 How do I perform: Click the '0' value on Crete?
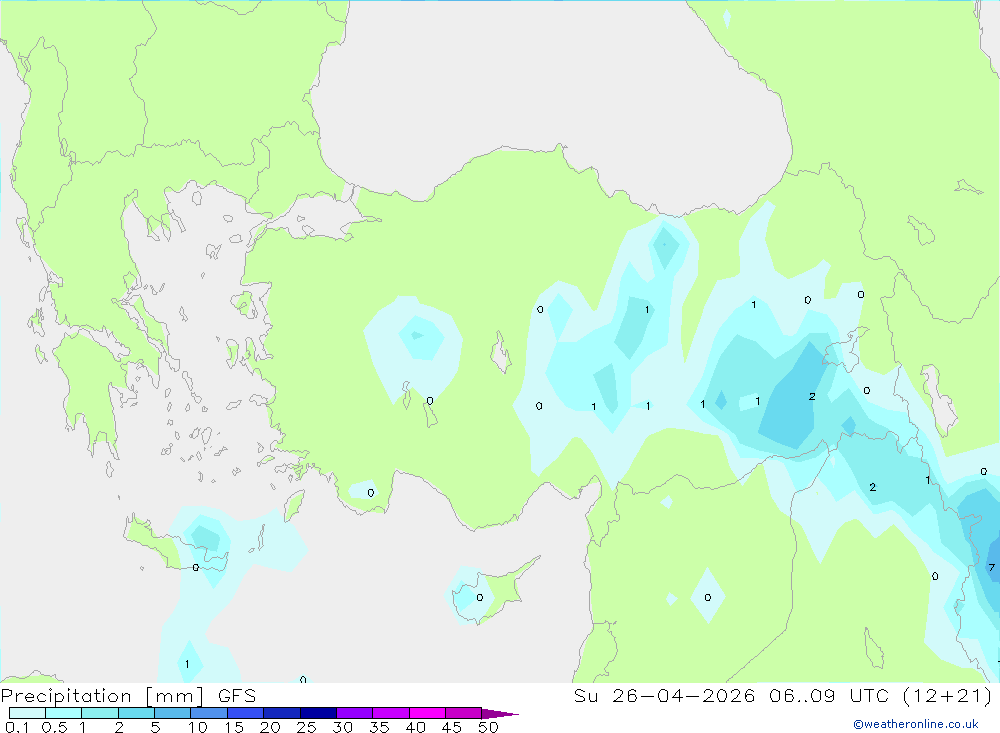[x=196, y=567]
